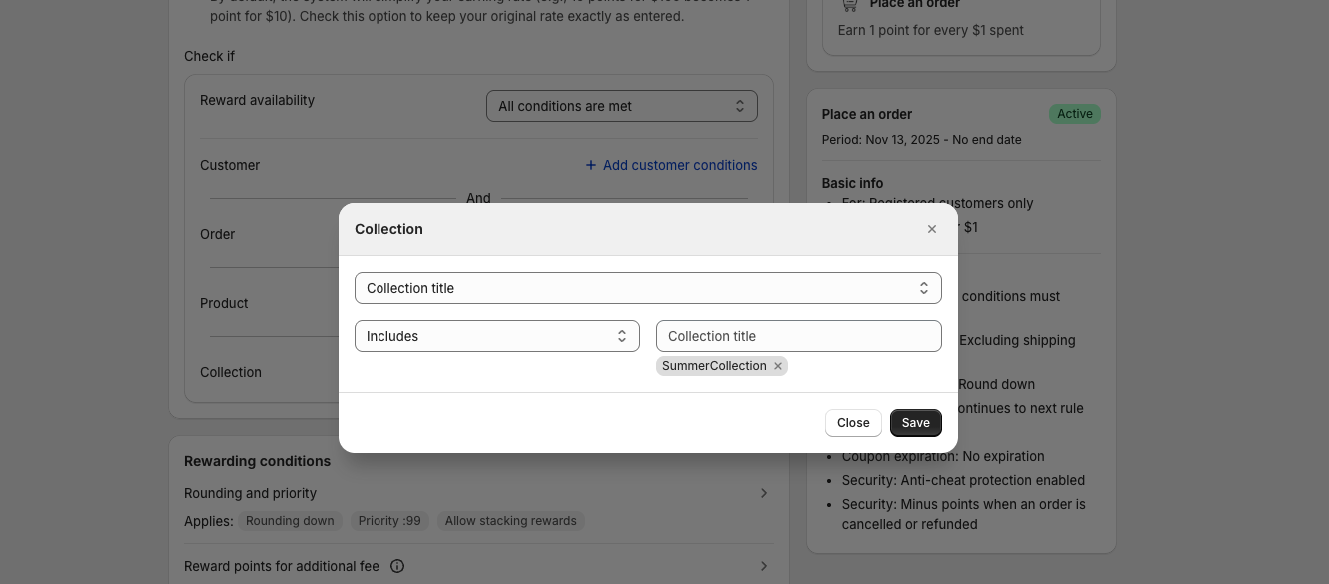
Task: Select the Priority :99 tag
Action: pyautogui.click(x=389, y=521)
